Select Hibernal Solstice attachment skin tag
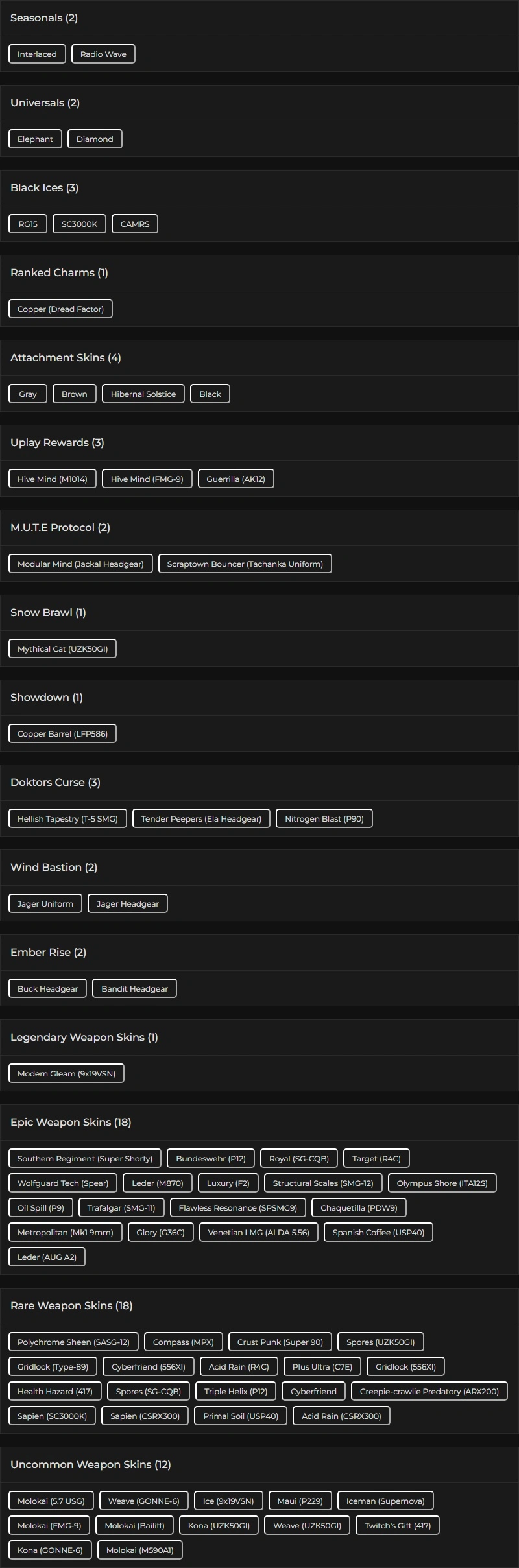The height and width of the screenshot is (1568, 519). coord(143,394)
